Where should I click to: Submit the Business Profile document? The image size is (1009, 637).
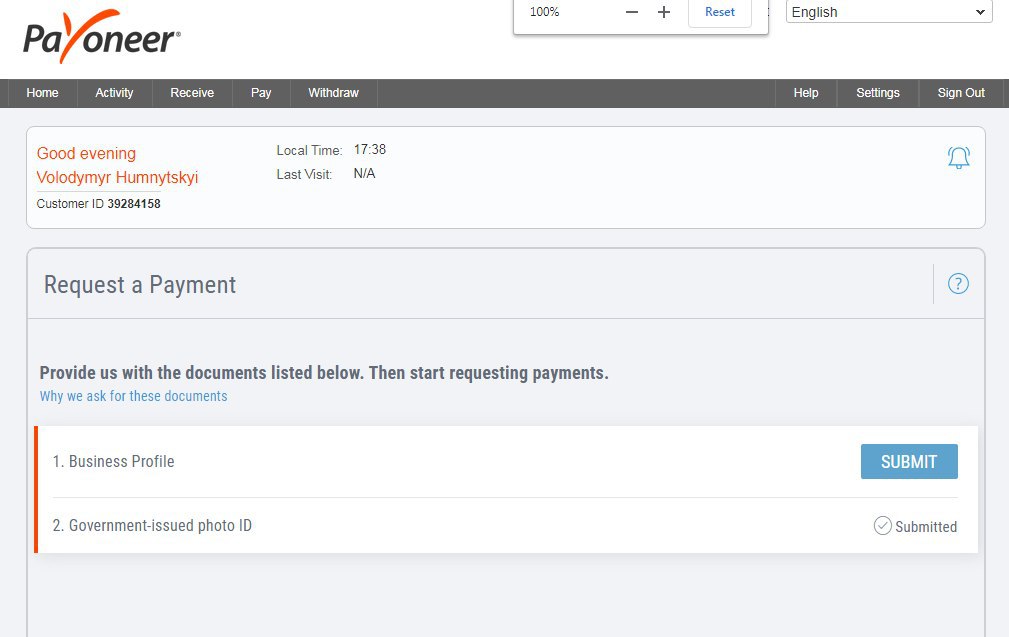[x=909, y=461]
